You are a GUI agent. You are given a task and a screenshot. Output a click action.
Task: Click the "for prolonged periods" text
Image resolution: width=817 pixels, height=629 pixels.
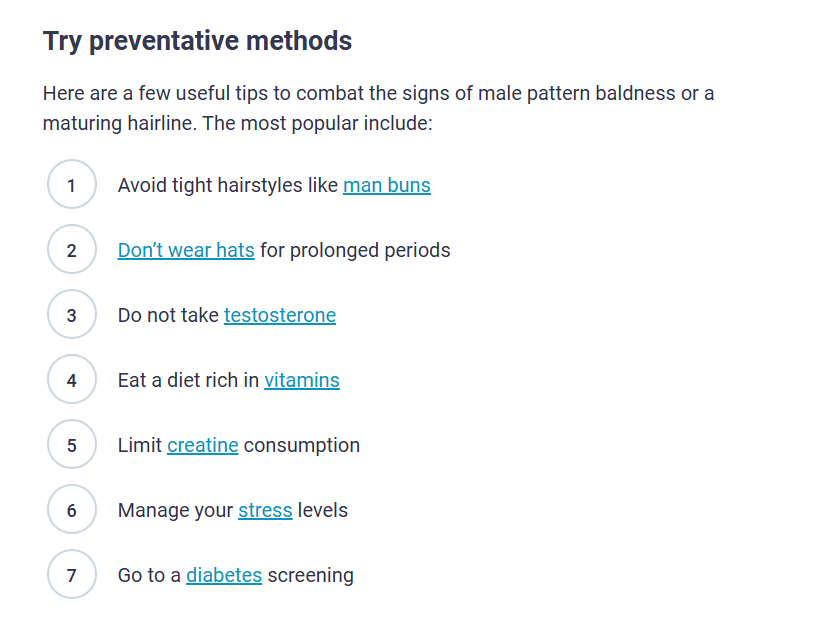pyautogui.click(x=355, y=250)
